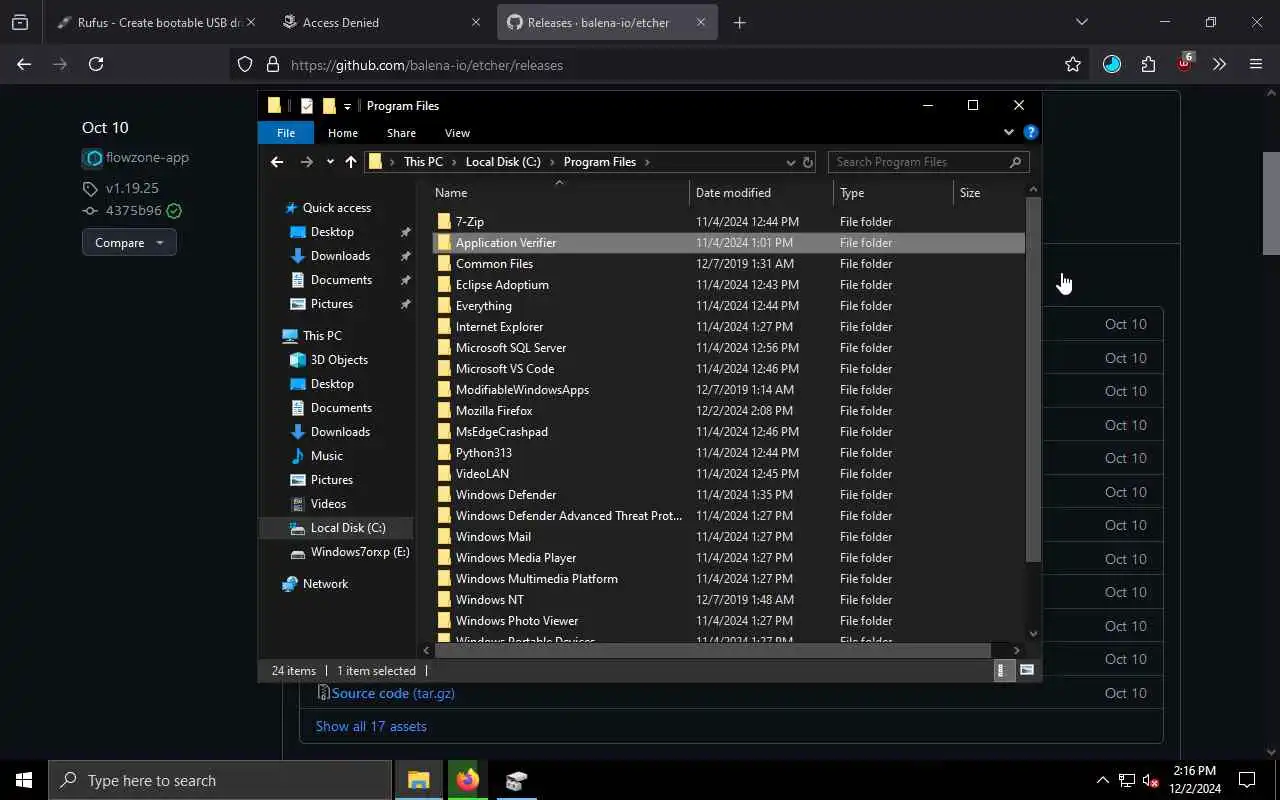The width and height of the screenshot is (1280, 800).
Task: Open Firefox extensions puzzle icon
Action: point(1148,64)
